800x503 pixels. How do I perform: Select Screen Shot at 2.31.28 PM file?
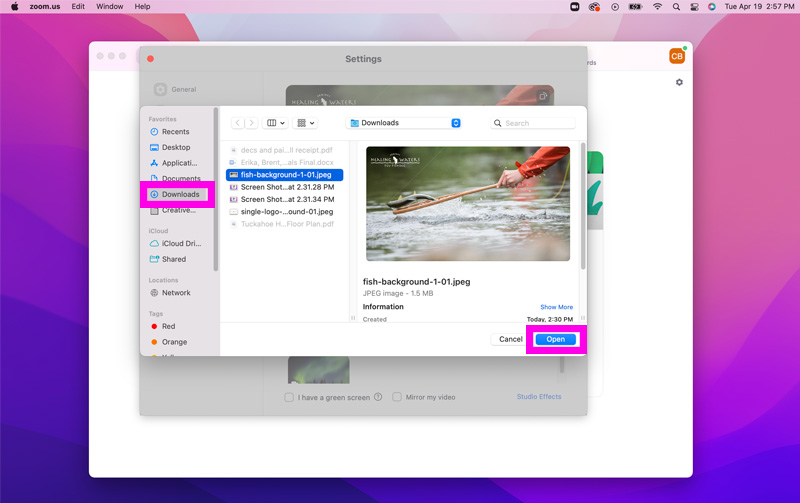tap(285, 187)
